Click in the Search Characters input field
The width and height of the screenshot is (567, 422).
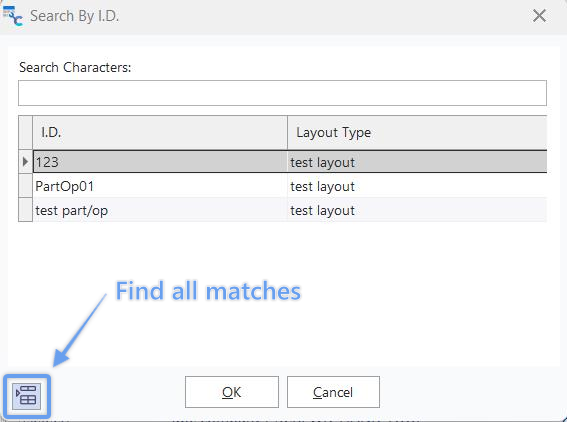pos(282,93)
